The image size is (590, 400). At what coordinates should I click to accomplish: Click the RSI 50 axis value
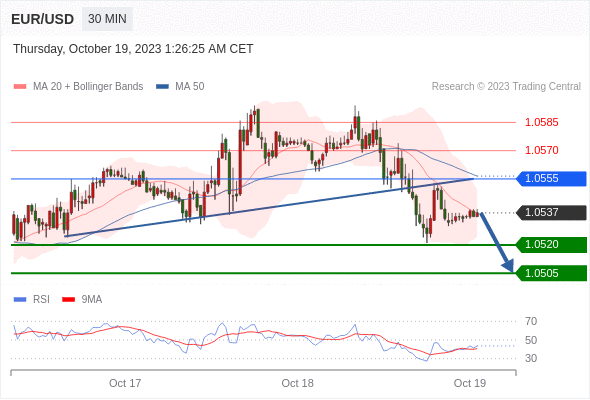coord(531,340)
